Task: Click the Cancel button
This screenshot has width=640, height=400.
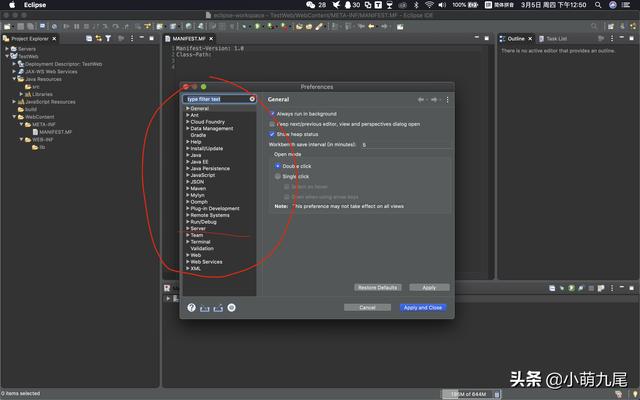Action: [367, 307]
